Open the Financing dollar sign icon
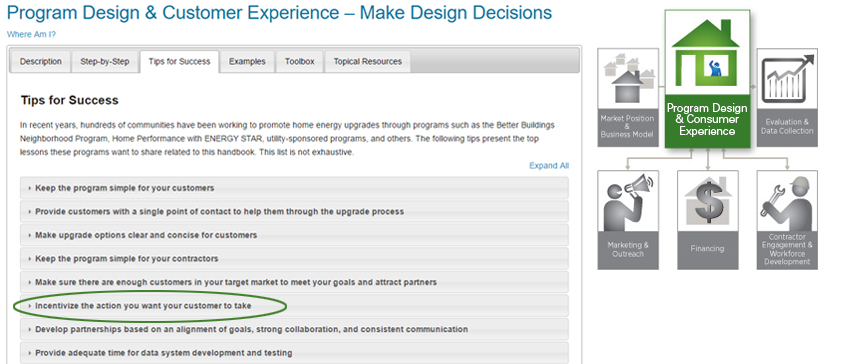The width and height of the screenshot is (850, 364). click(x=707, y=201)
